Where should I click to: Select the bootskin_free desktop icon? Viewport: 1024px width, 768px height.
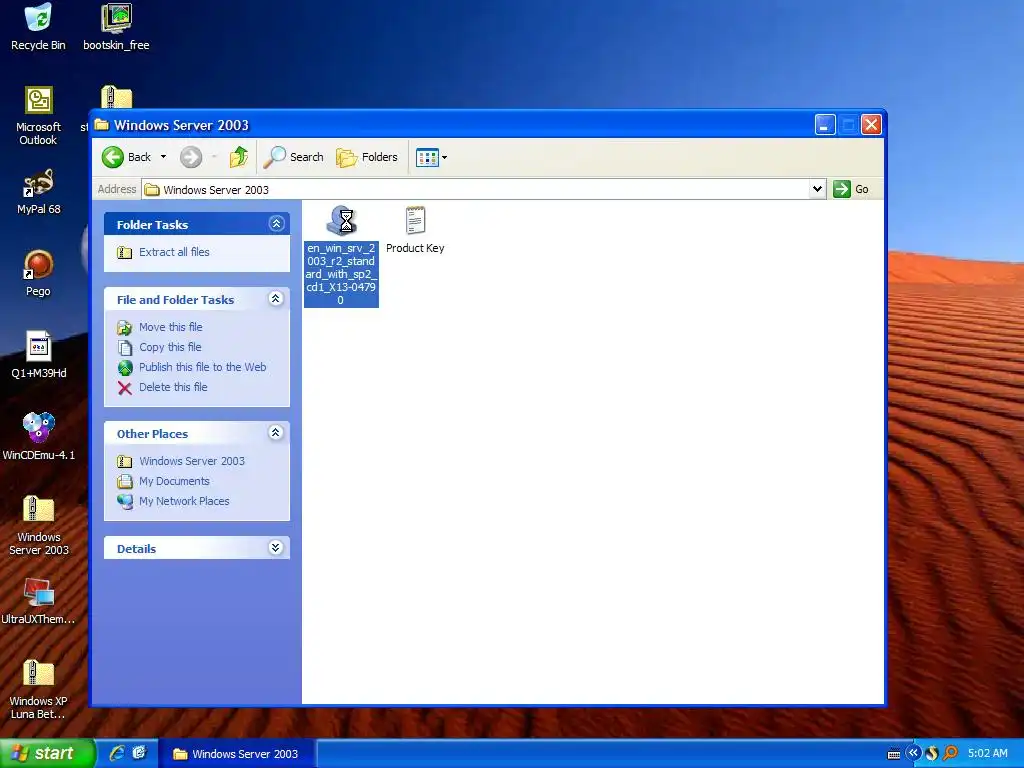(x=116, y=27)
